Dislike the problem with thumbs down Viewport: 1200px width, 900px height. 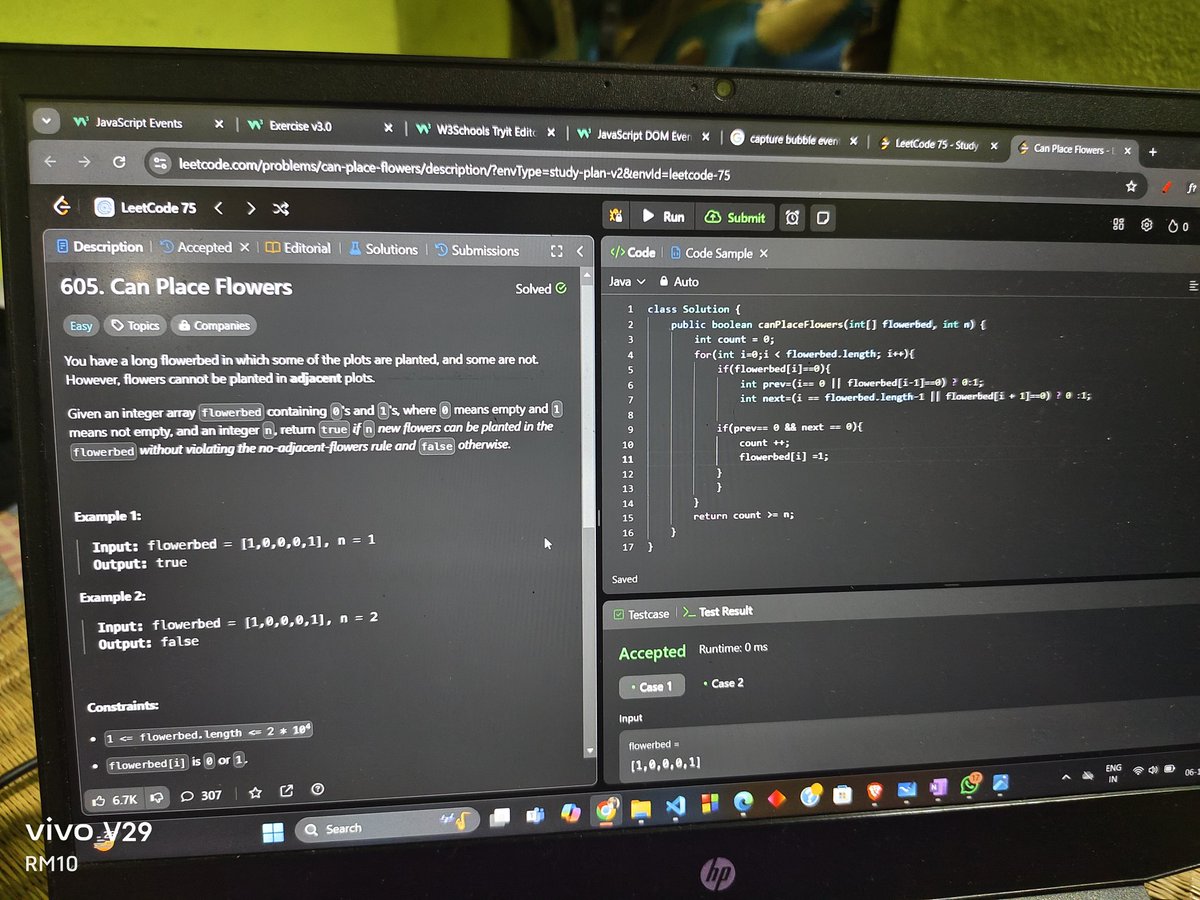tap(155, 798)
